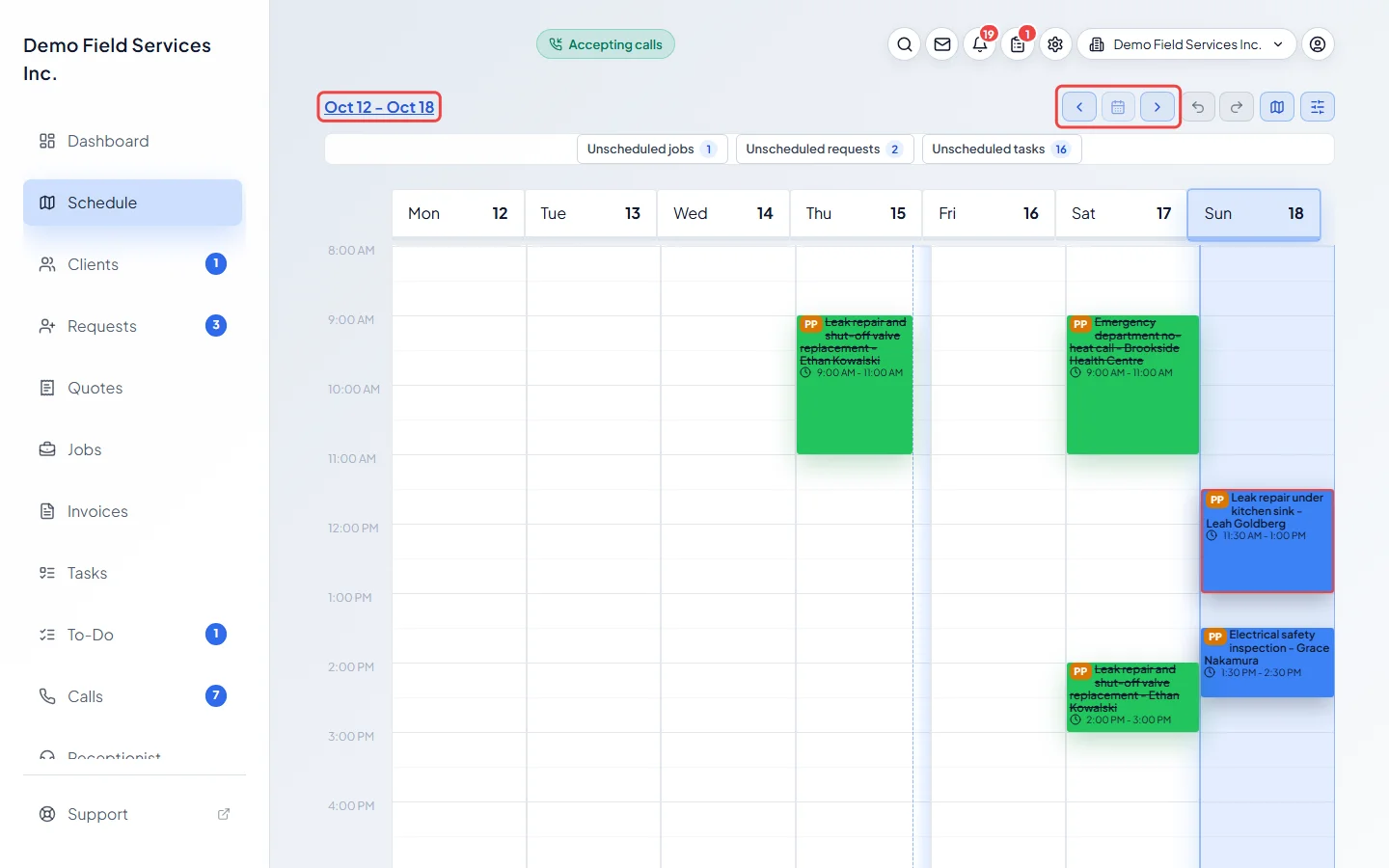Screen dimensions: 1389x868
Task: Open the settings gear icon
Action: tap(1055, 44)
